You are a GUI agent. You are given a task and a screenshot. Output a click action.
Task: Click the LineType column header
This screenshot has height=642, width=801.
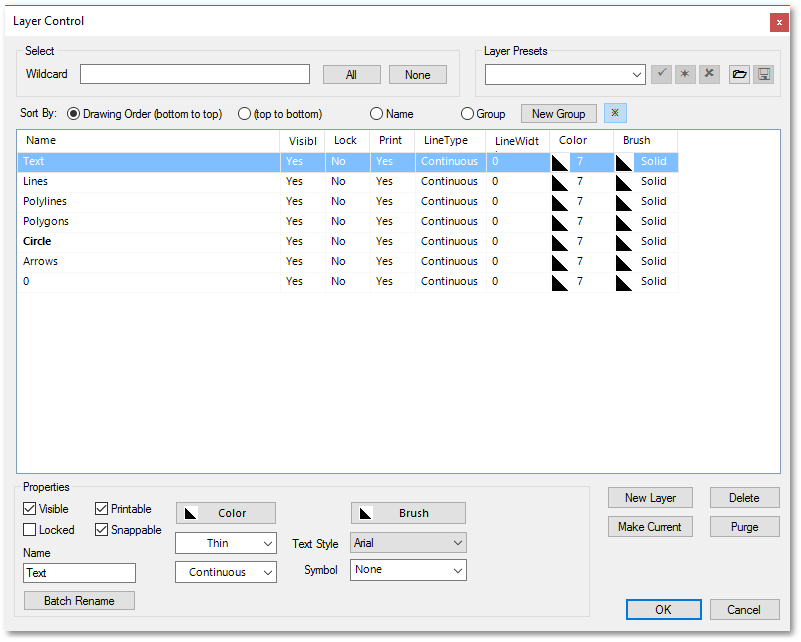pyautogui.click(x=451, y=140)
